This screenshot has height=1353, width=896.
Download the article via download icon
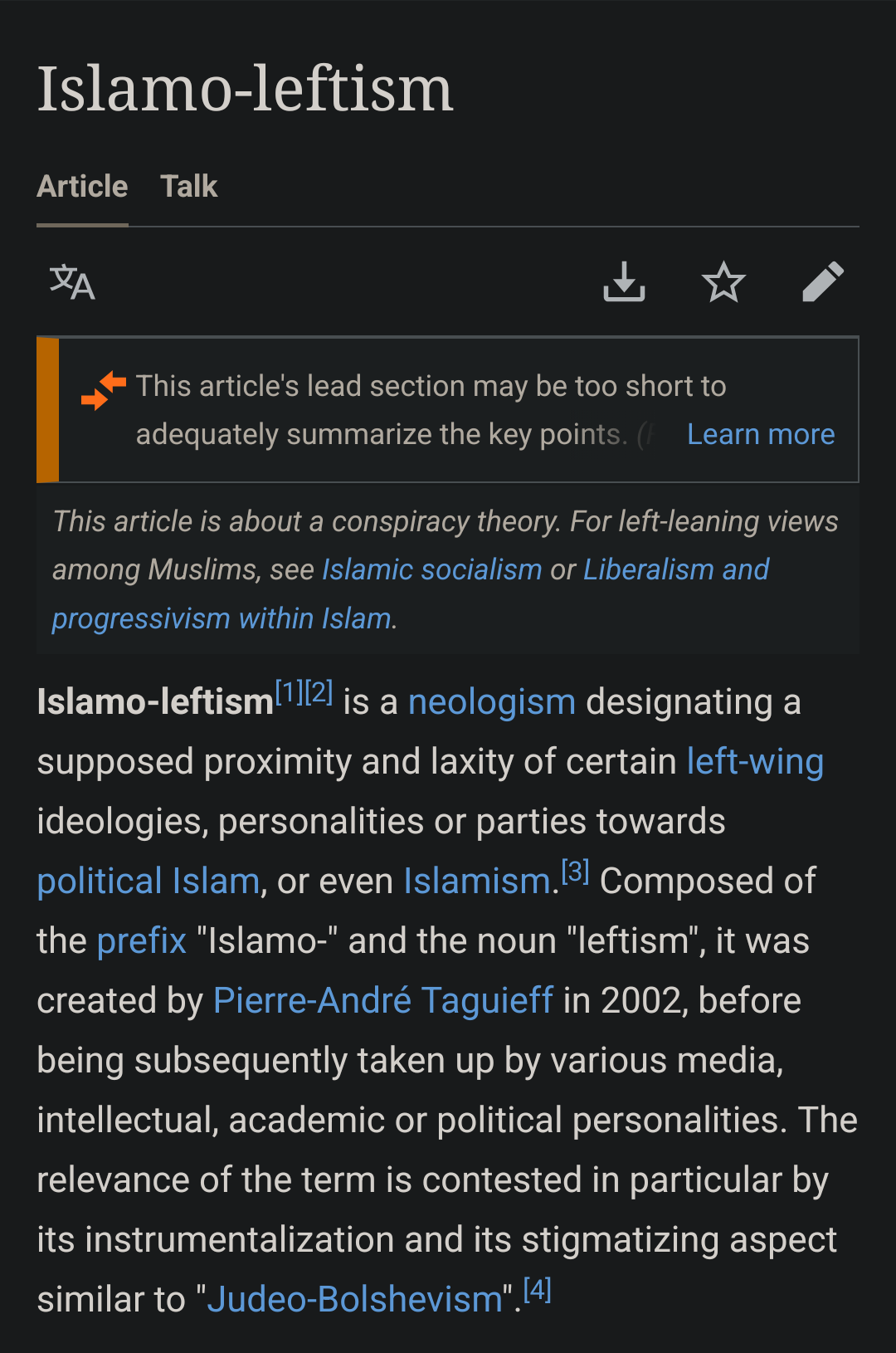(x=624, y=282)
